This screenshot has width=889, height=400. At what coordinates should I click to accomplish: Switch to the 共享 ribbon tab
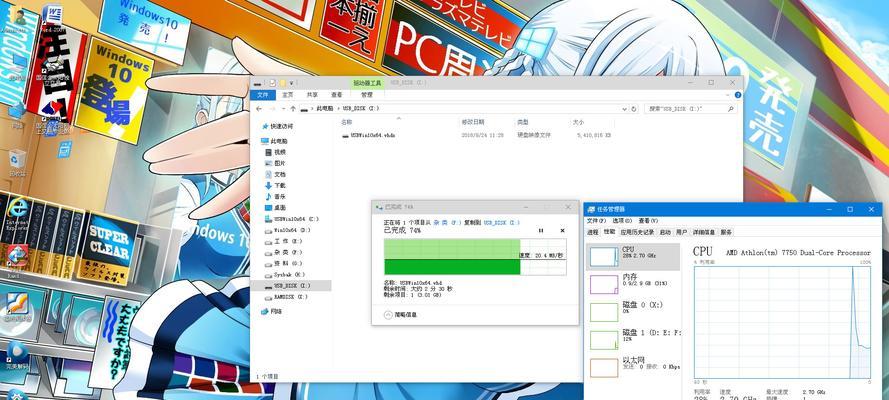point(312,95)
